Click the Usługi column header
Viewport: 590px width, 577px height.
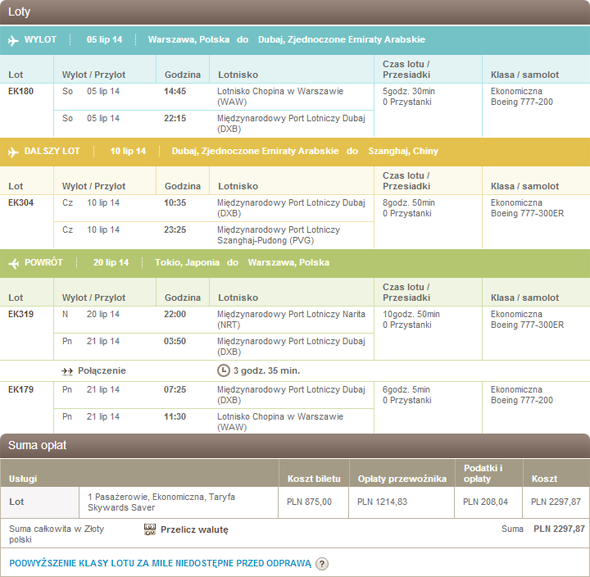(x=23, y=479)
